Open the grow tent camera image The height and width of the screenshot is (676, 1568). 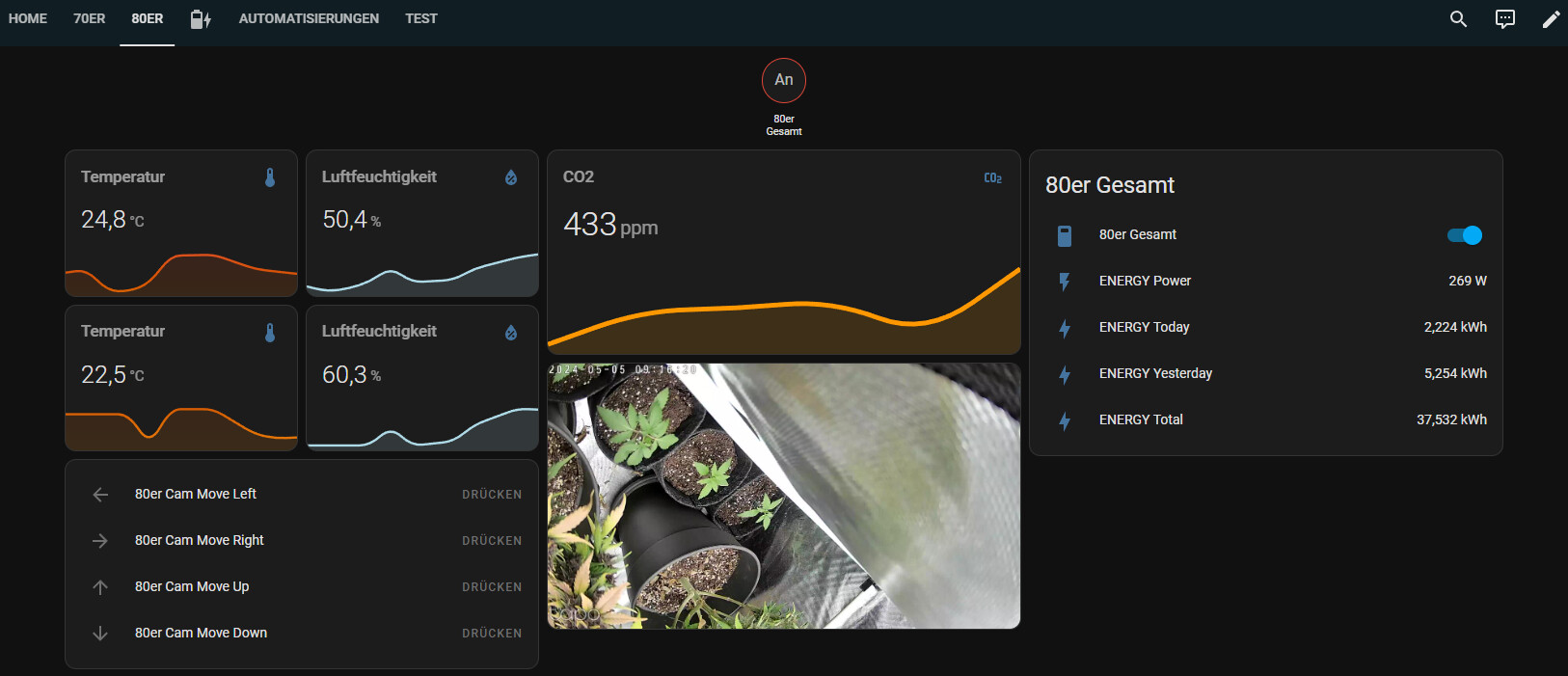pos(783,496)
